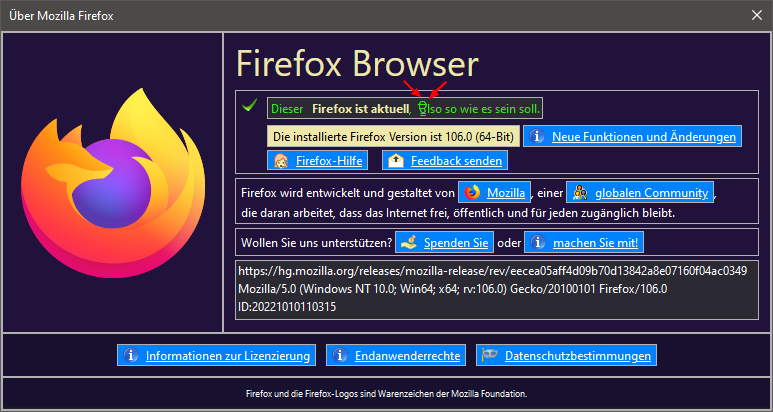The width and height of the screenshot is (773, 412).
Task: Open Neue Funktionen und Änderungen link
Action: coord(645,136)
